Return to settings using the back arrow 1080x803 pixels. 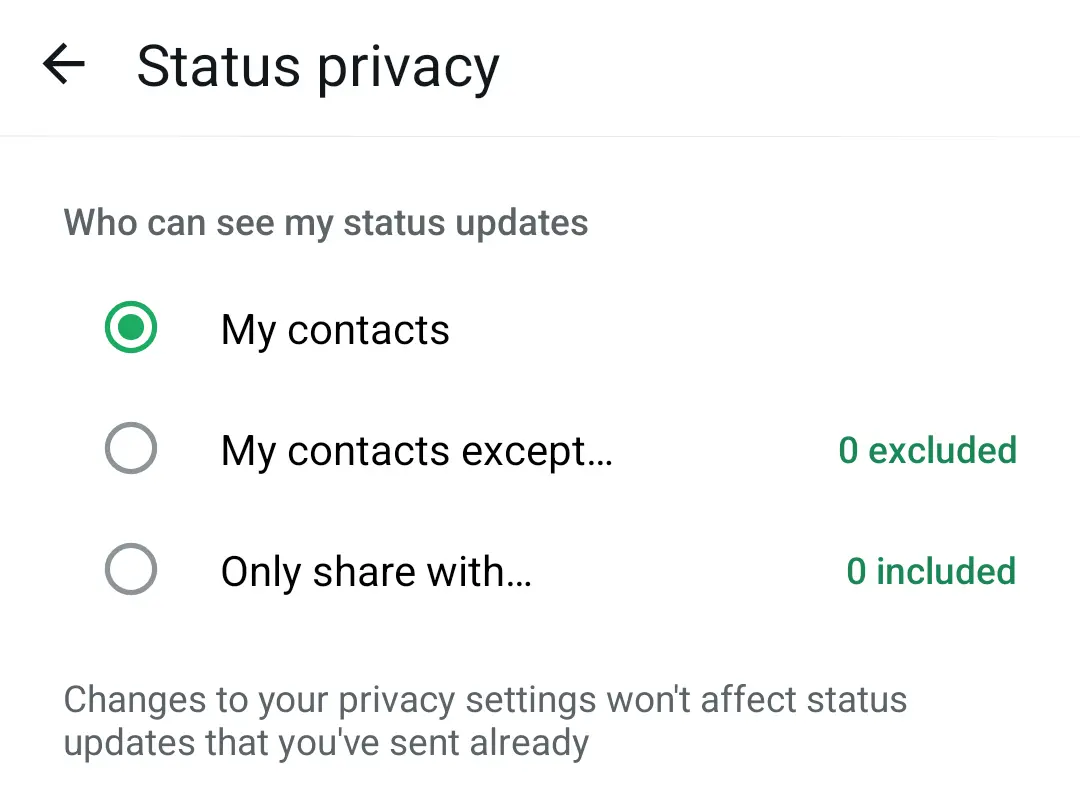pos(62,65)
